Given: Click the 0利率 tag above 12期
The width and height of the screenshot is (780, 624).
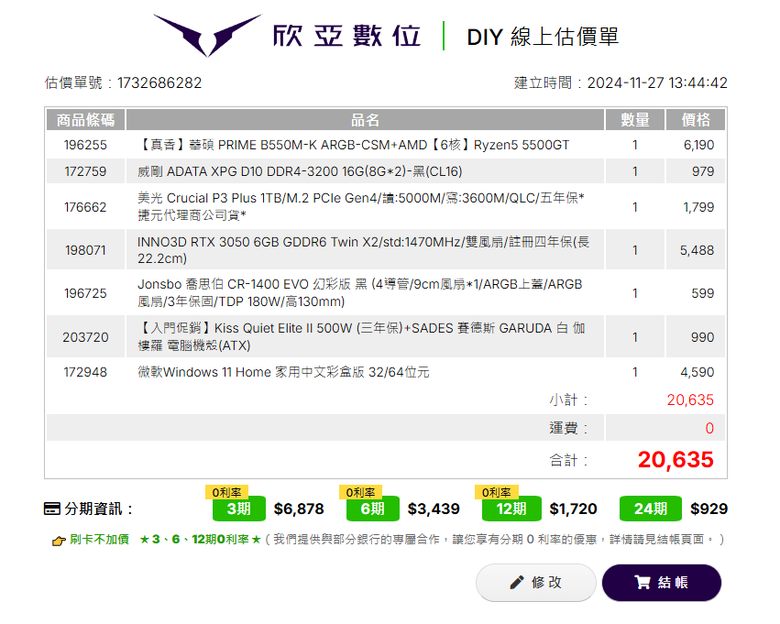Looking at the screenshot, I should tap(496, 492).
